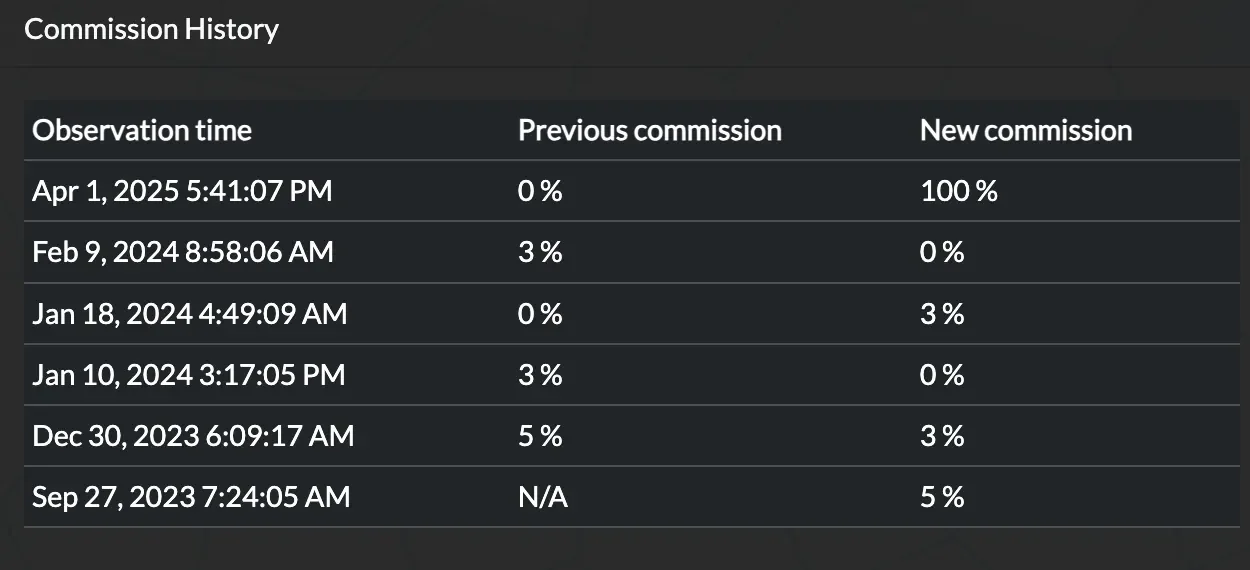Image resolution: width=1250 pixels, height=570 pixels.
Task: Click the New commission column header
Action: [1026, 130]
